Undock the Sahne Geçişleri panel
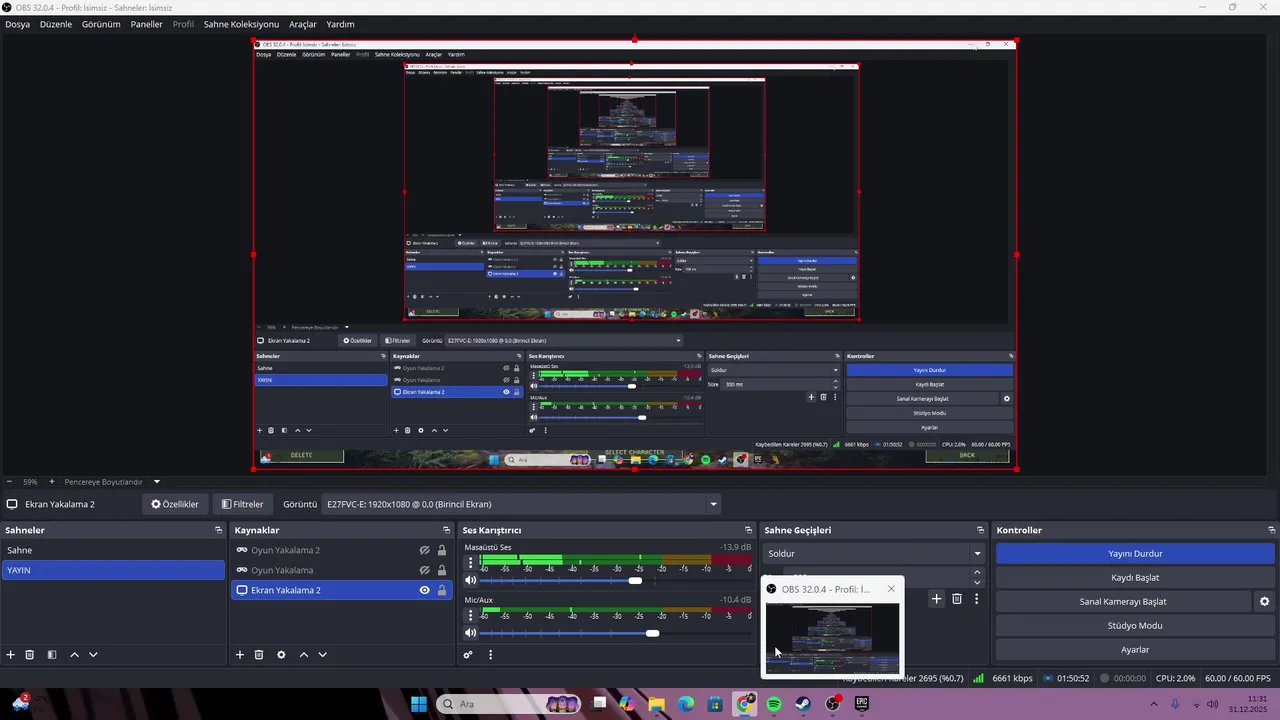 [980, 530]
